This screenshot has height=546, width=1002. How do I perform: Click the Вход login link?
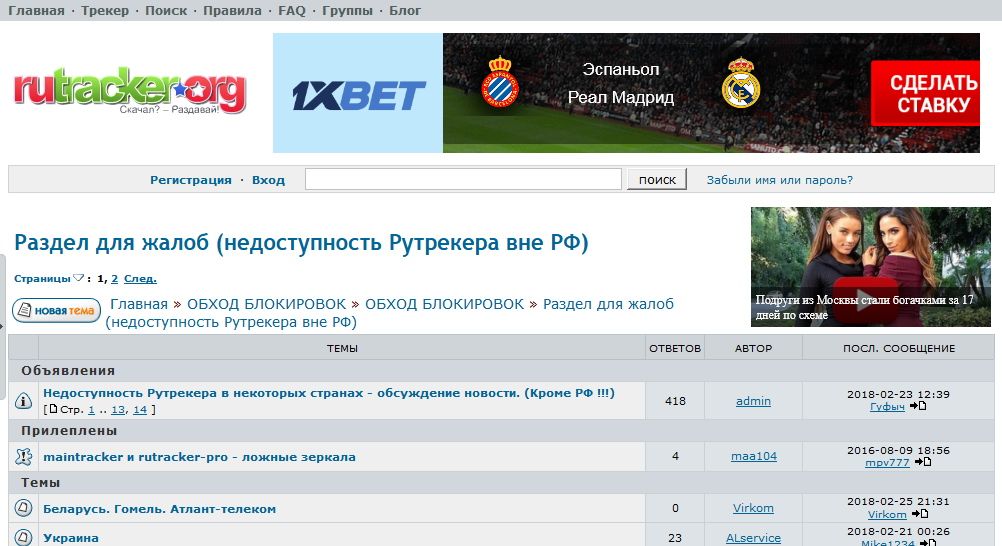268,180
